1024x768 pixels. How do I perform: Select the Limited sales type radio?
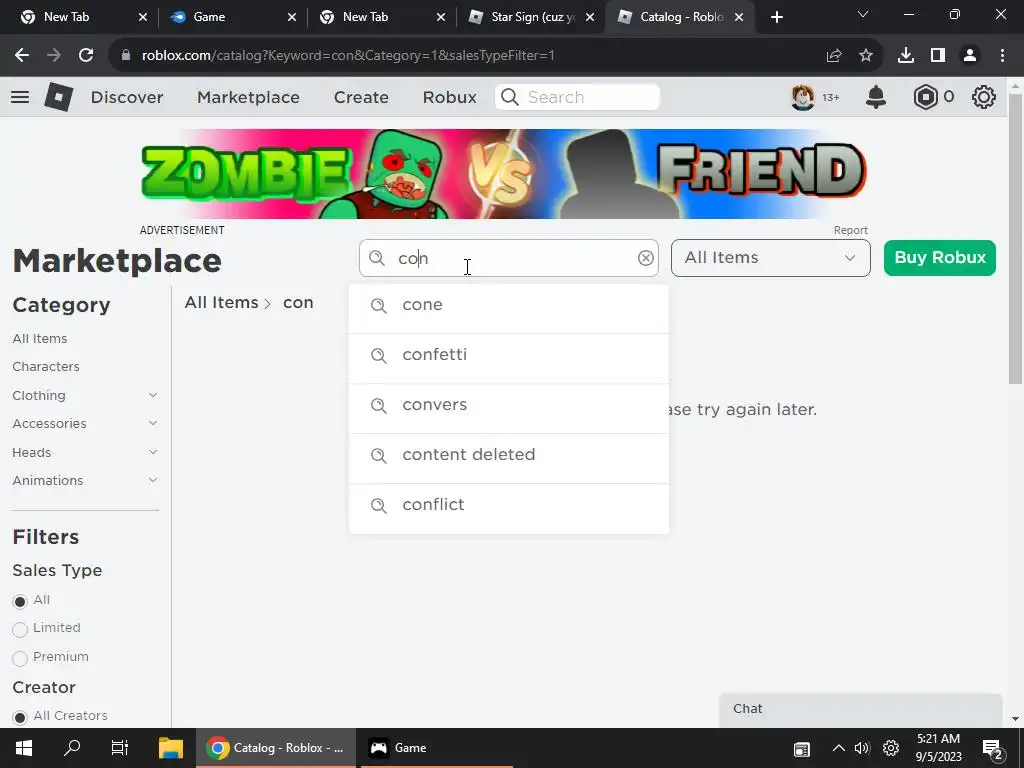pos(20,630)
